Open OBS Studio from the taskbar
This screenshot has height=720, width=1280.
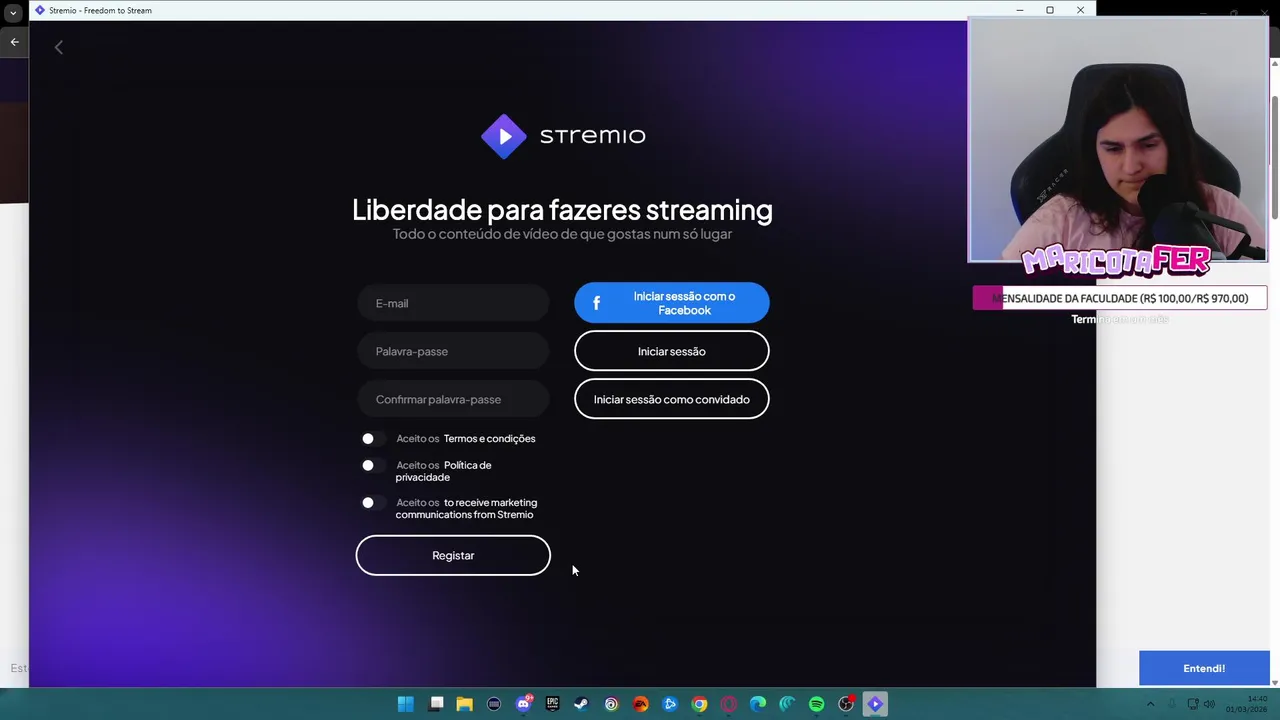[846, 704]
